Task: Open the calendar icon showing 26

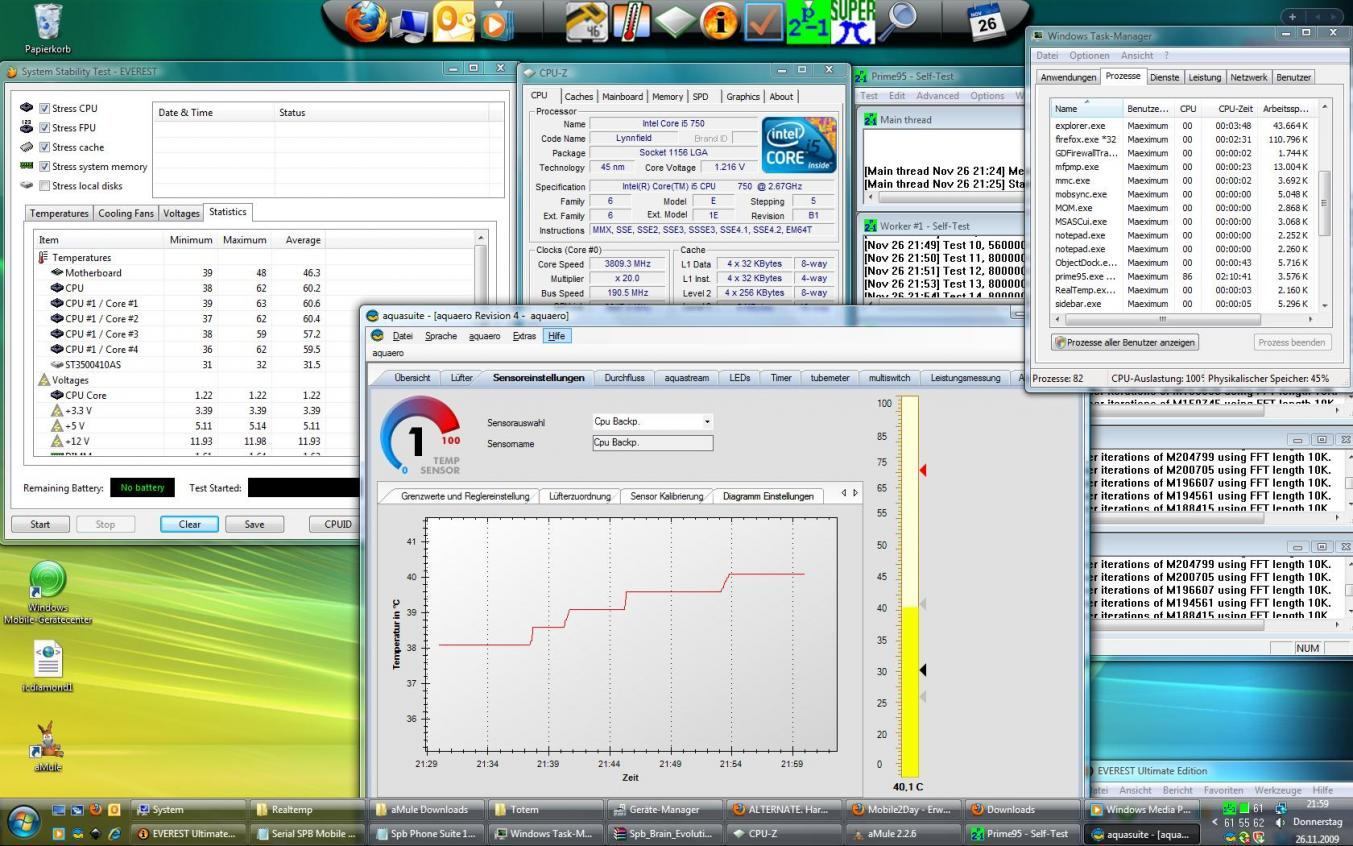Action: point(987,22)
